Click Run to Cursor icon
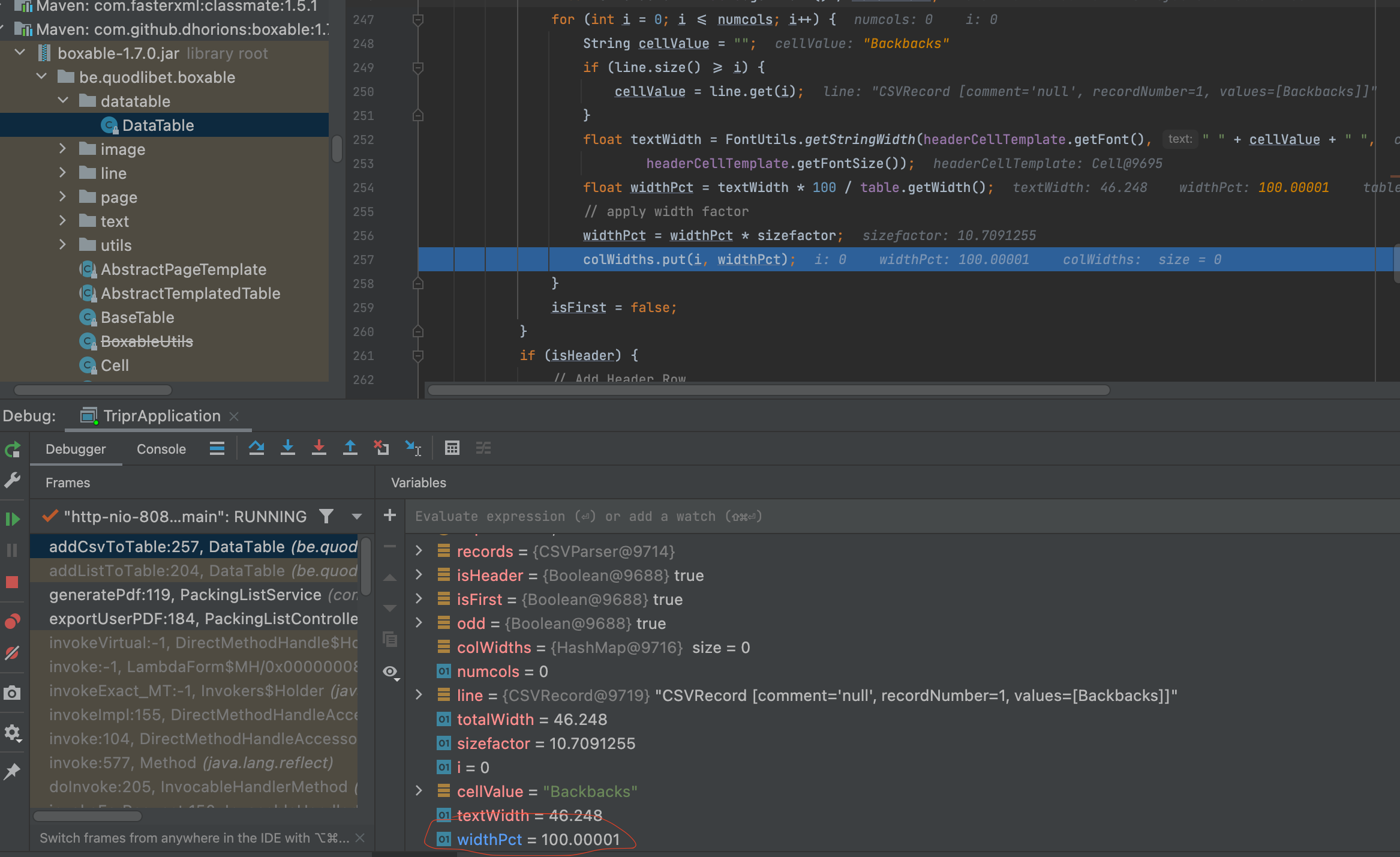The width and height of the screenshot is (1400, 857). click(x=413, y=448)
